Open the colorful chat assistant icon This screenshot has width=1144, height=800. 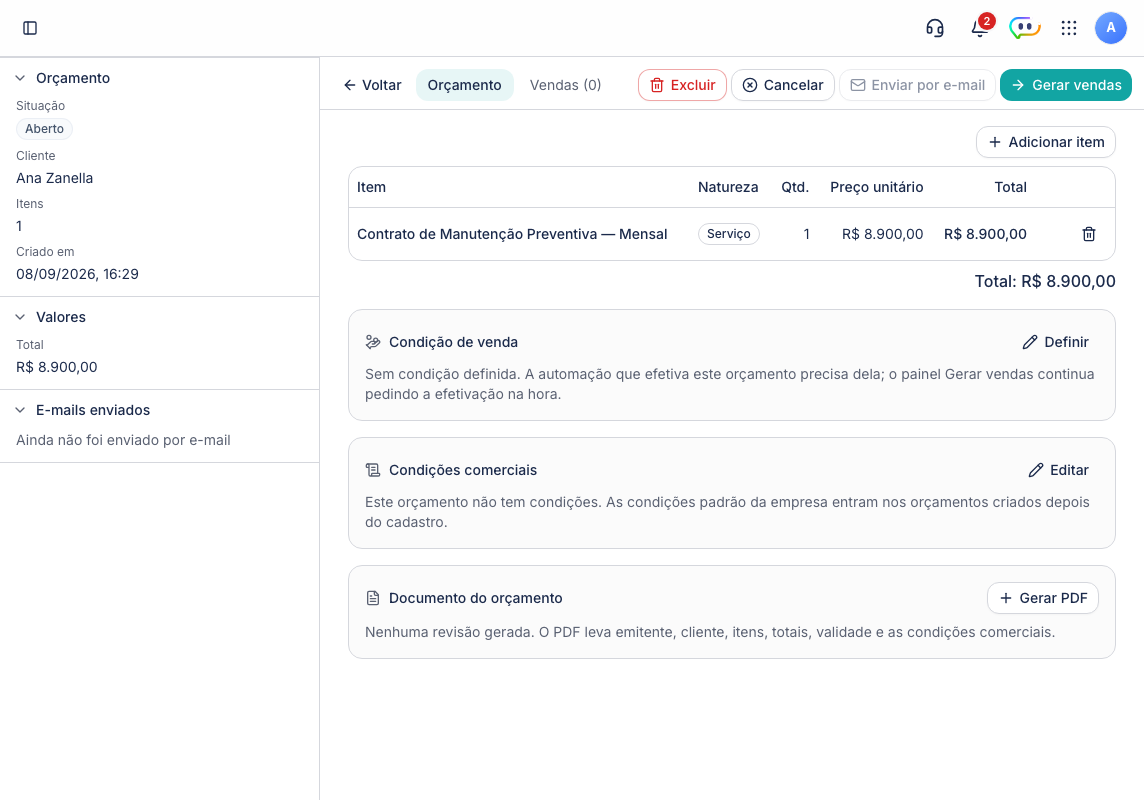[x=1024, y=28]
